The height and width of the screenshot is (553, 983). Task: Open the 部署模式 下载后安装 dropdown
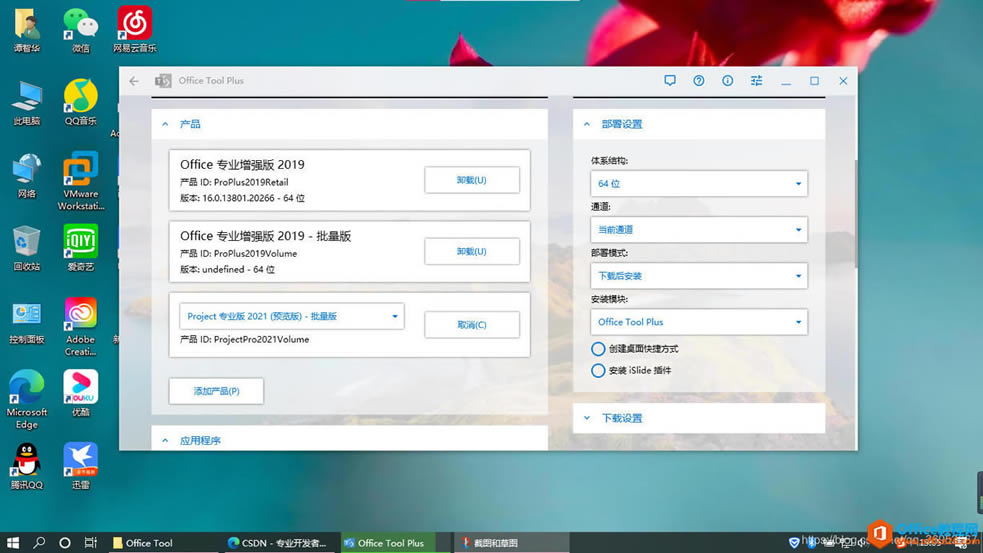pos(698,276)
